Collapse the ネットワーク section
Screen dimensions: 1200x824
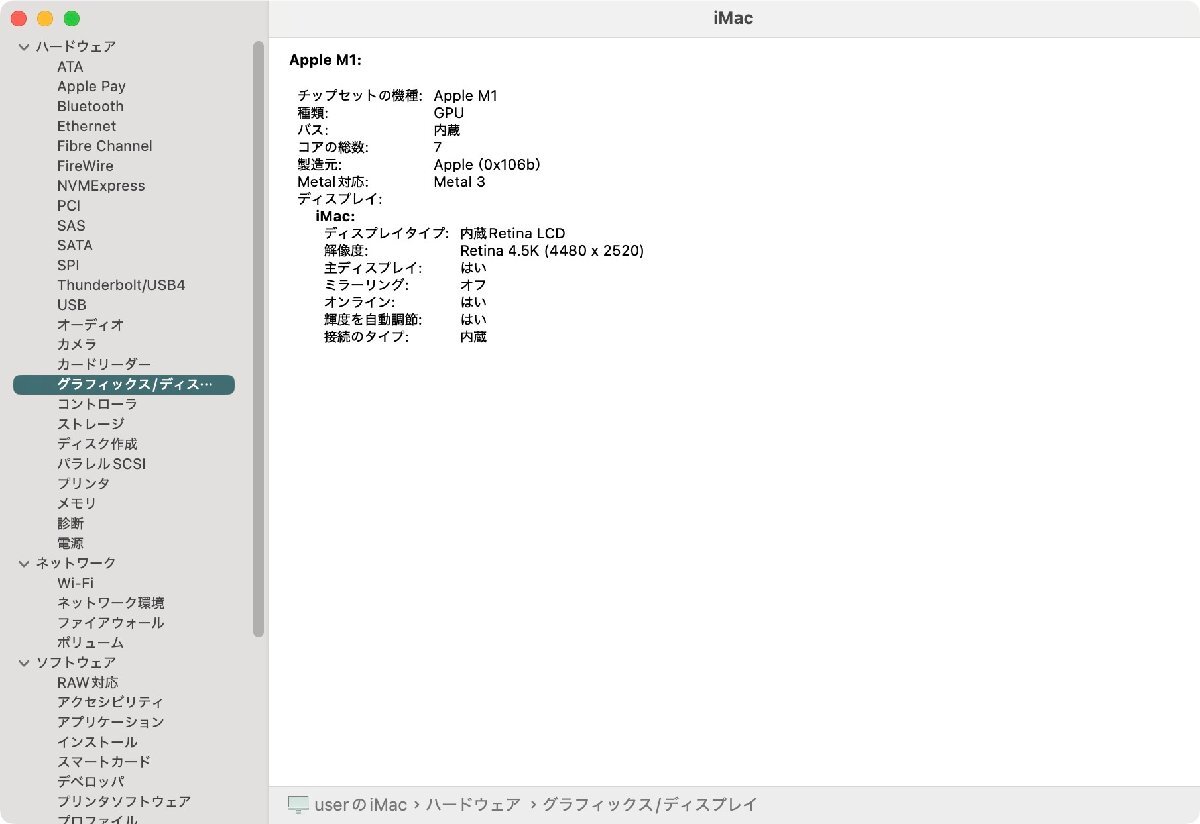pos(24,563)
